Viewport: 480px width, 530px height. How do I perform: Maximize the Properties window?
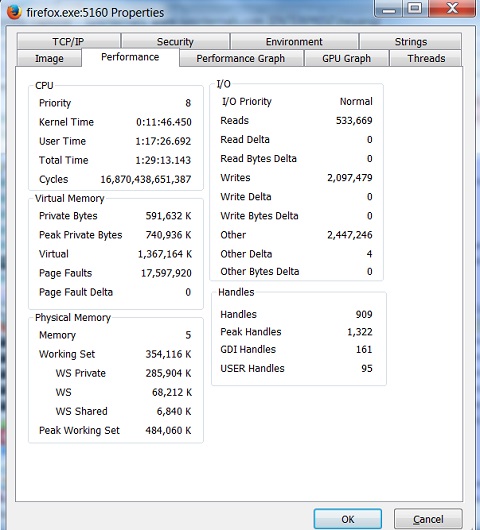[x=415, y=8]
